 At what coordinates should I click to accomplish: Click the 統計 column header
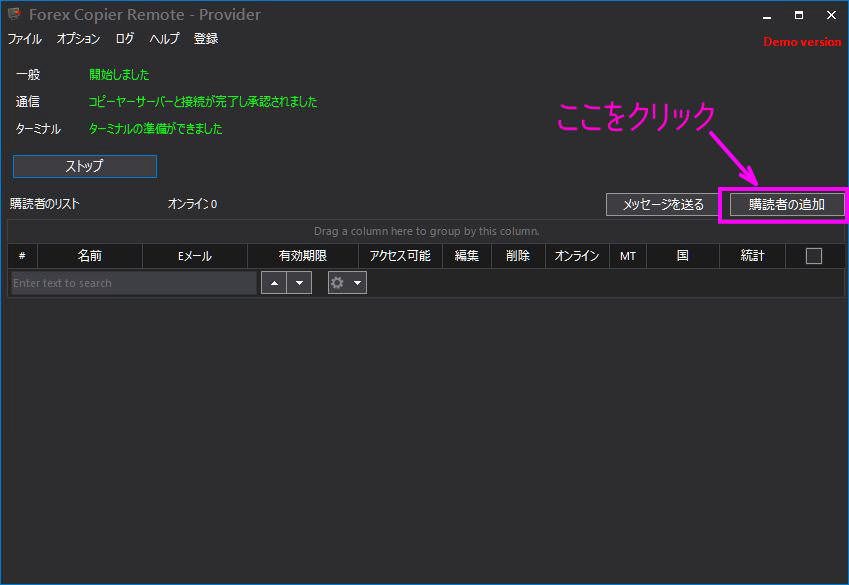tap(752, 256)
